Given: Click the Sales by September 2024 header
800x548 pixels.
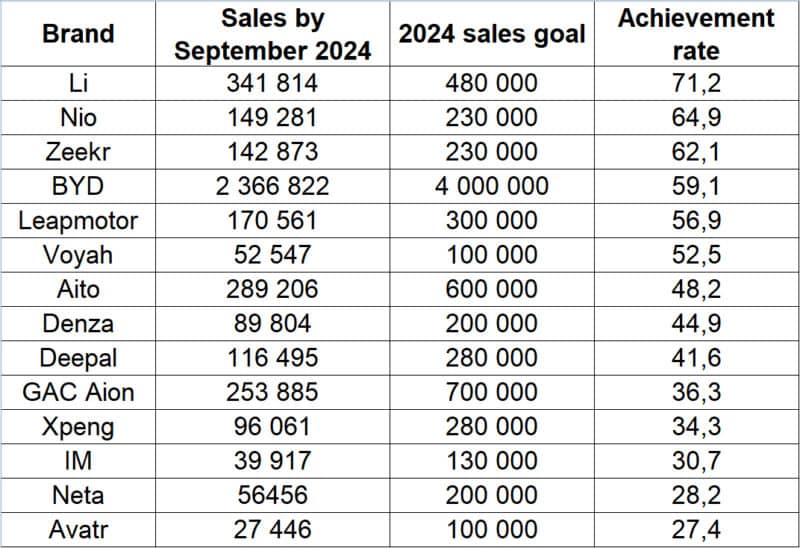Looking at the screenshot, I should (272, 34).
